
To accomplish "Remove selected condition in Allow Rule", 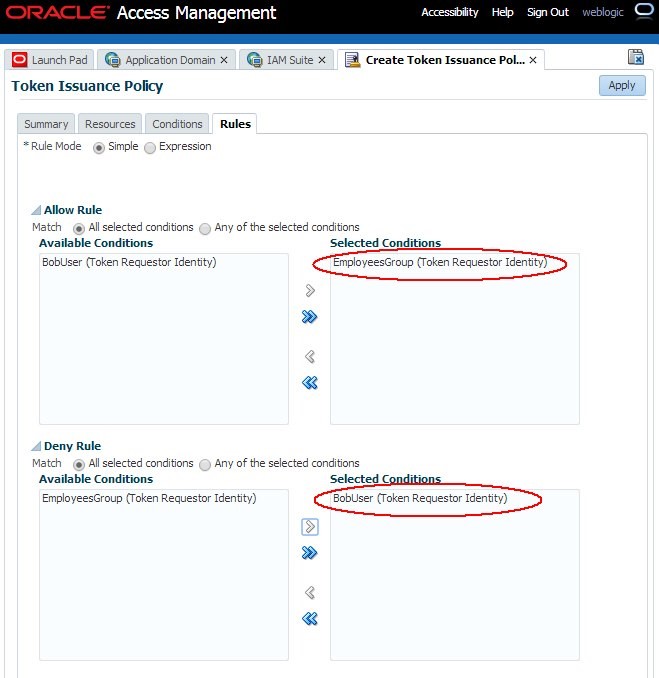I will (x=310, y=356).
